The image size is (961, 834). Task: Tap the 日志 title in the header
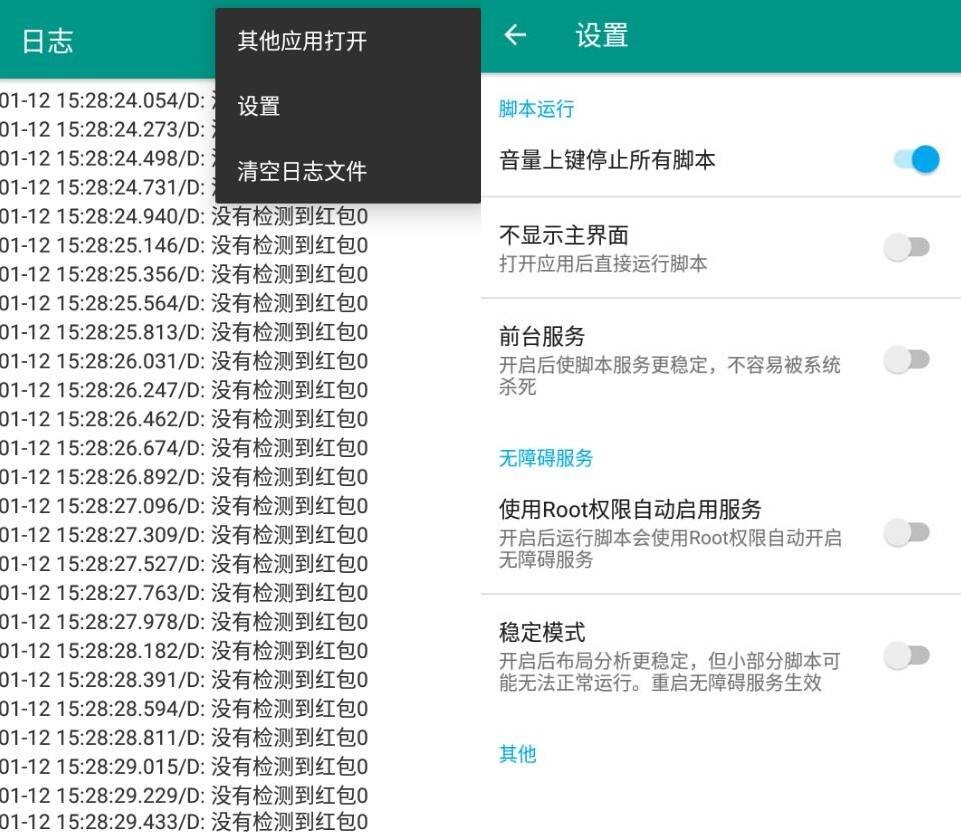pyautogui.click(x=47, y=41)
